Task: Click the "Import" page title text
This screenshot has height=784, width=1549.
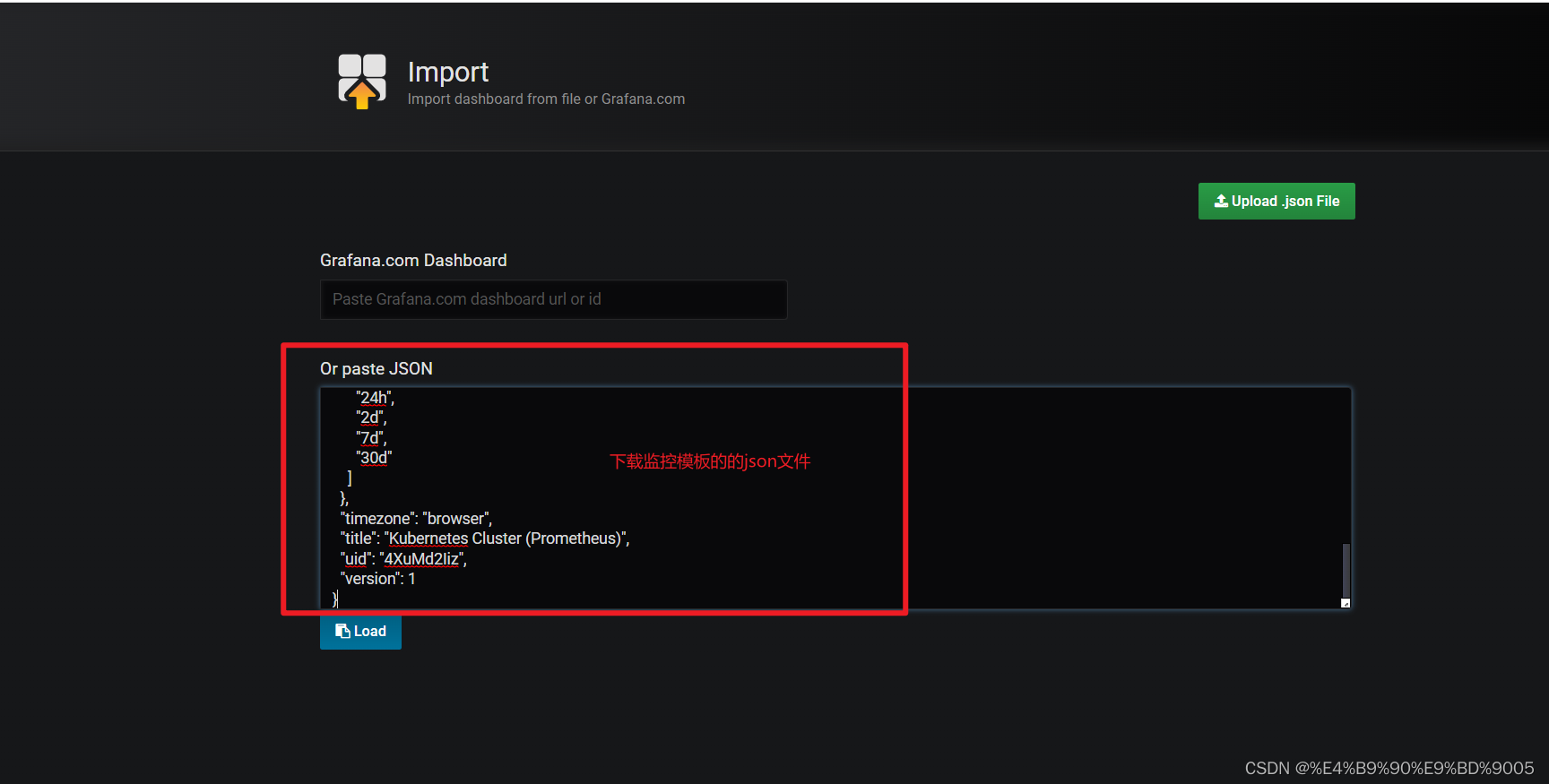Action: pos(448,72)
